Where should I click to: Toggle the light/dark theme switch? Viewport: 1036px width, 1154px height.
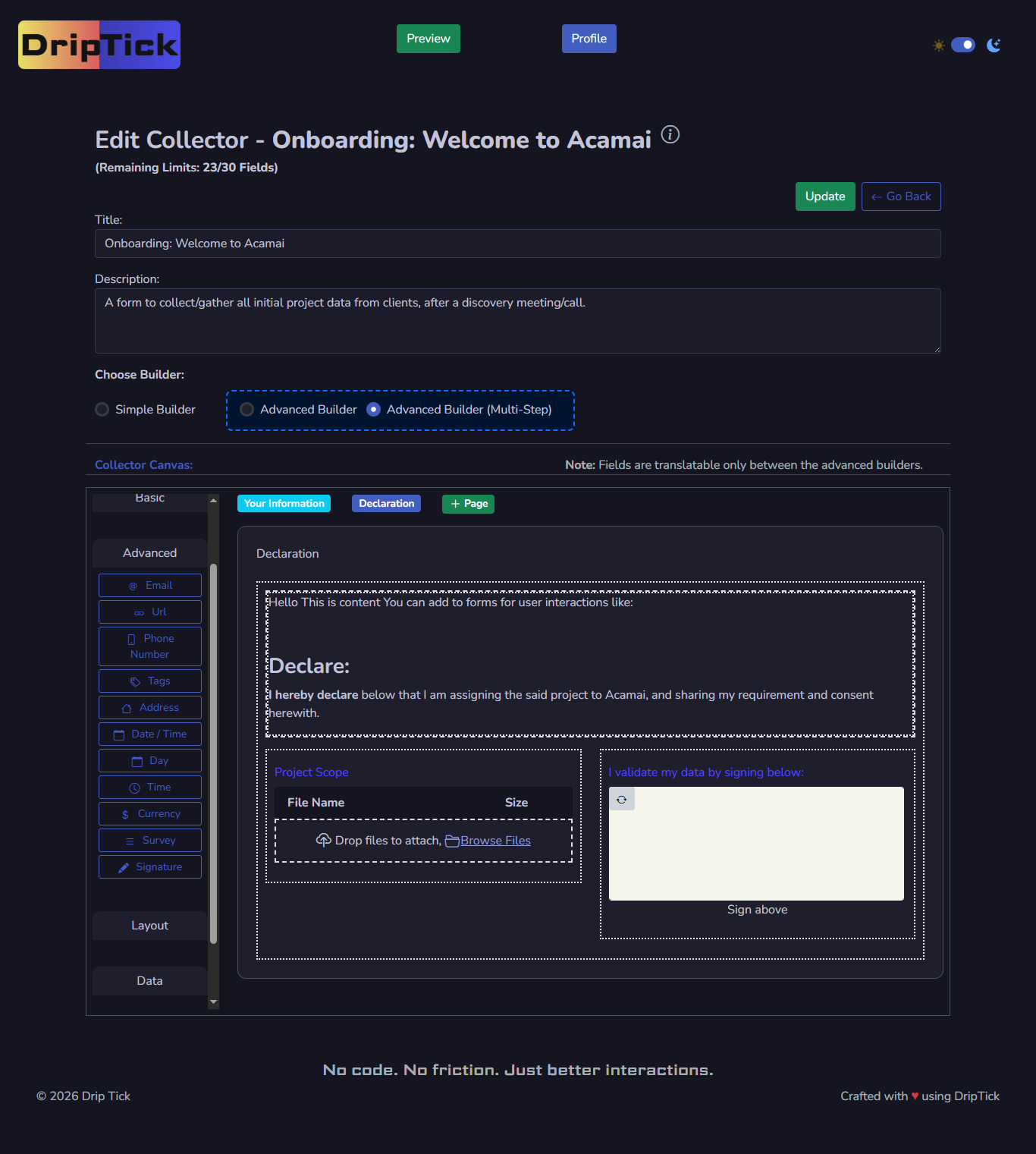(x=963, y=45)
